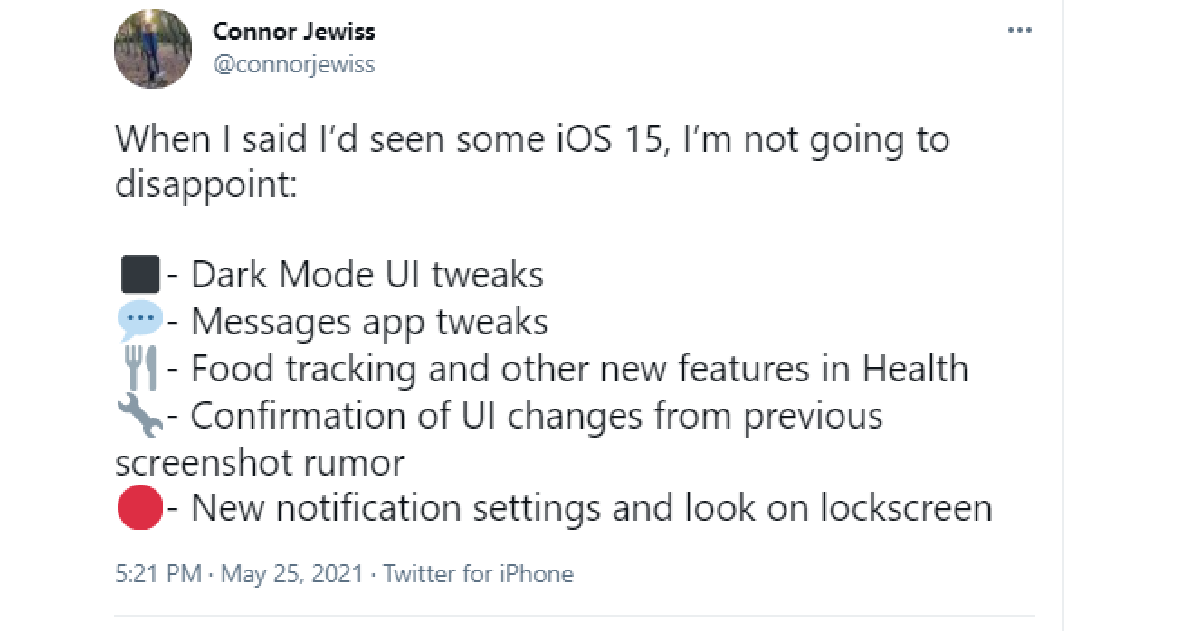
Task: Click Connor Jewiss's profile picture
Action: 152,50
